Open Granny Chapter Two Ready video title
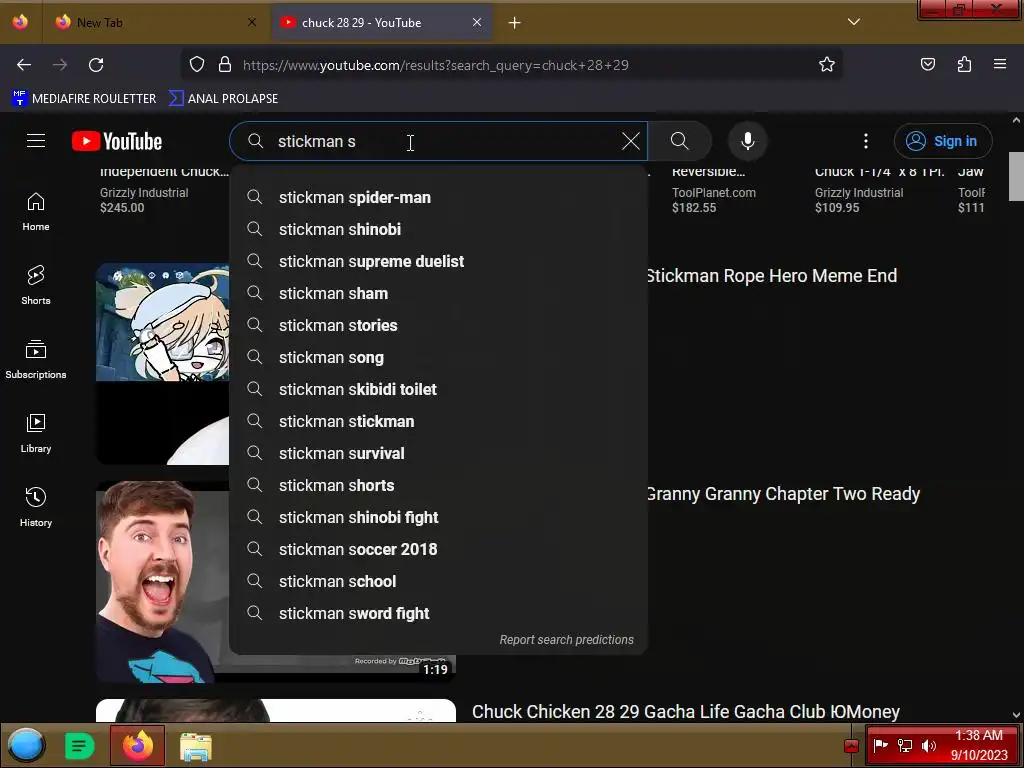The height and width of the screenshot is (768, 1024). 784,494
